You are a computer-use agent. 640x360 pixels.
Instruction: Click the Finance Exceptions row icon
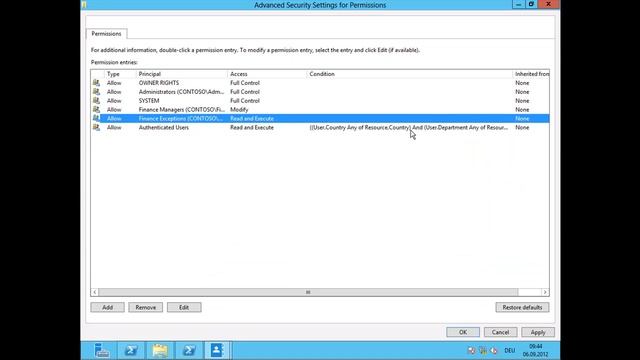[96, 118]
